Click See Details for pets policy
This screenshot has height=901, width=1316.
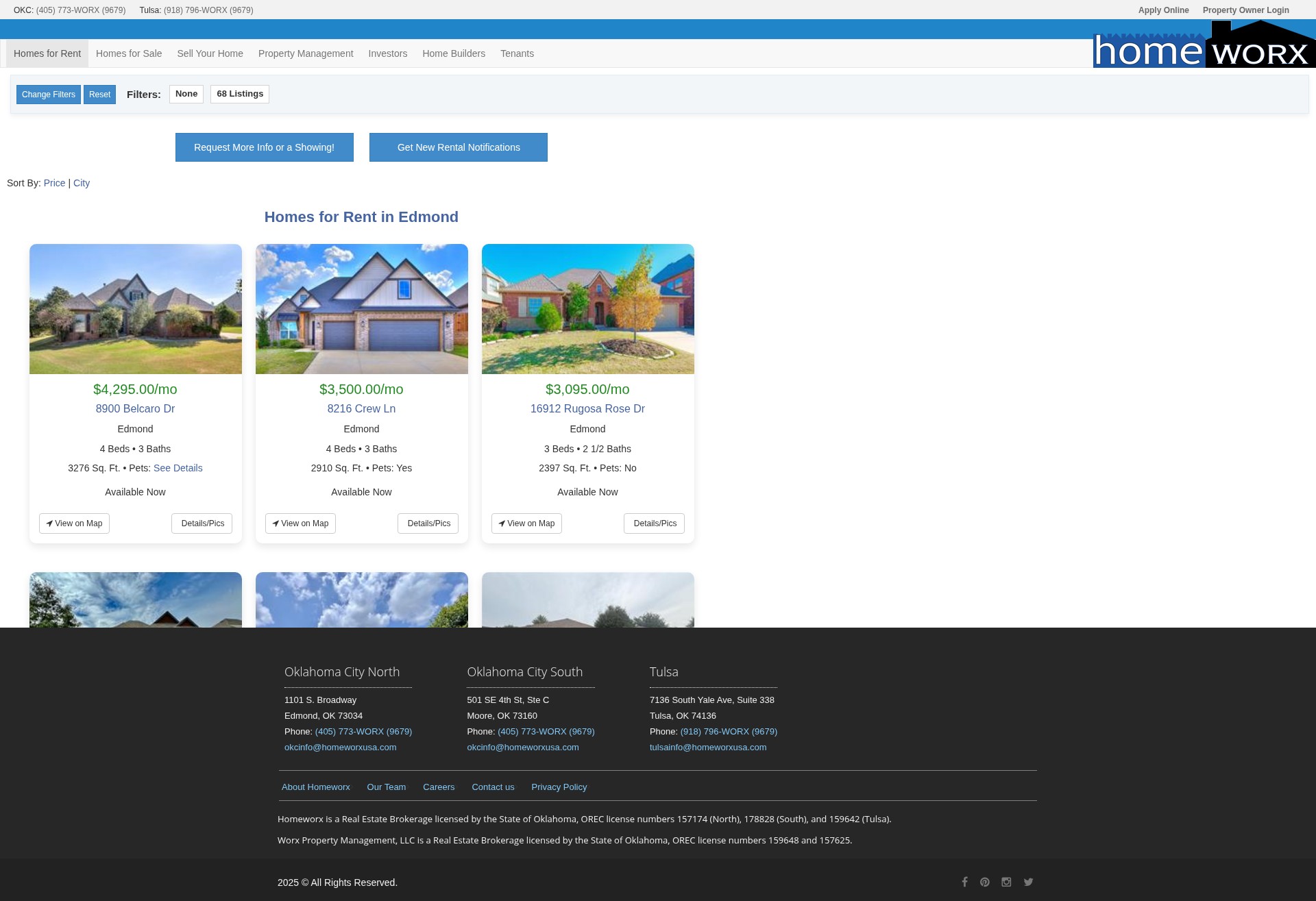[x=178, y=468]
